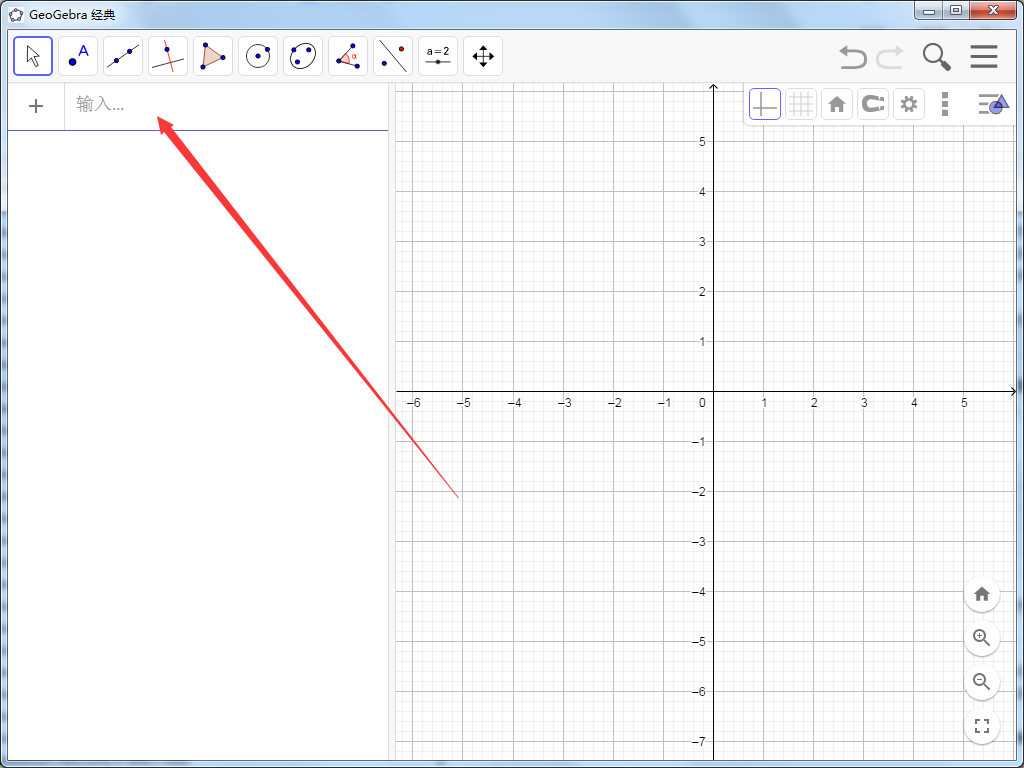Select the Line tool
Image resolution: width=1024 pixels, height=768 pixels.
[122, 56]
